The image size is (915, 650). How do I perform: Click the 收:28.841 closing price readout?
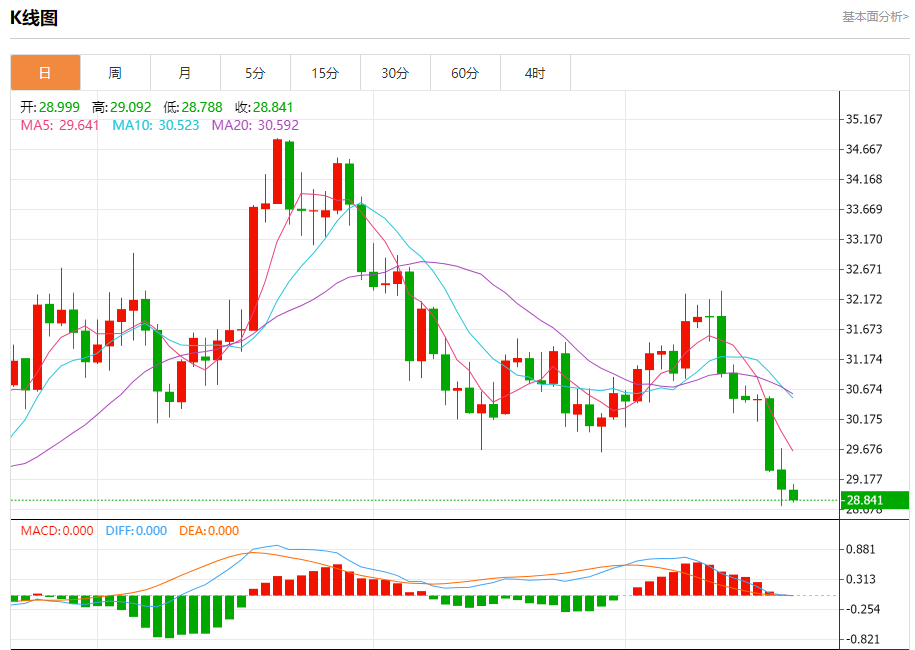point(264,107)
